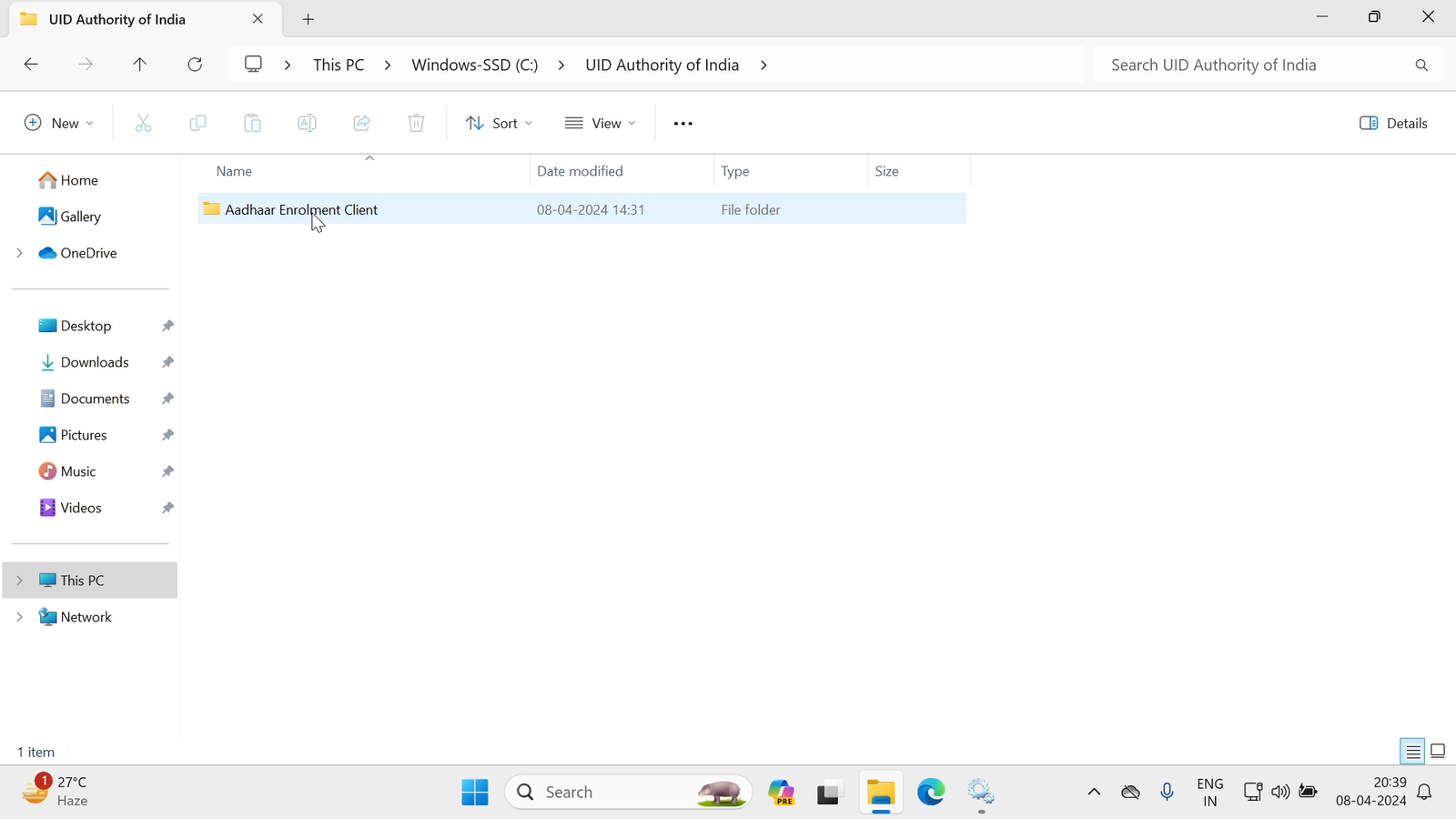Open the Windows Start menu
The width and height of the screenshot is (1456, 819).
[x=475, y=793]
